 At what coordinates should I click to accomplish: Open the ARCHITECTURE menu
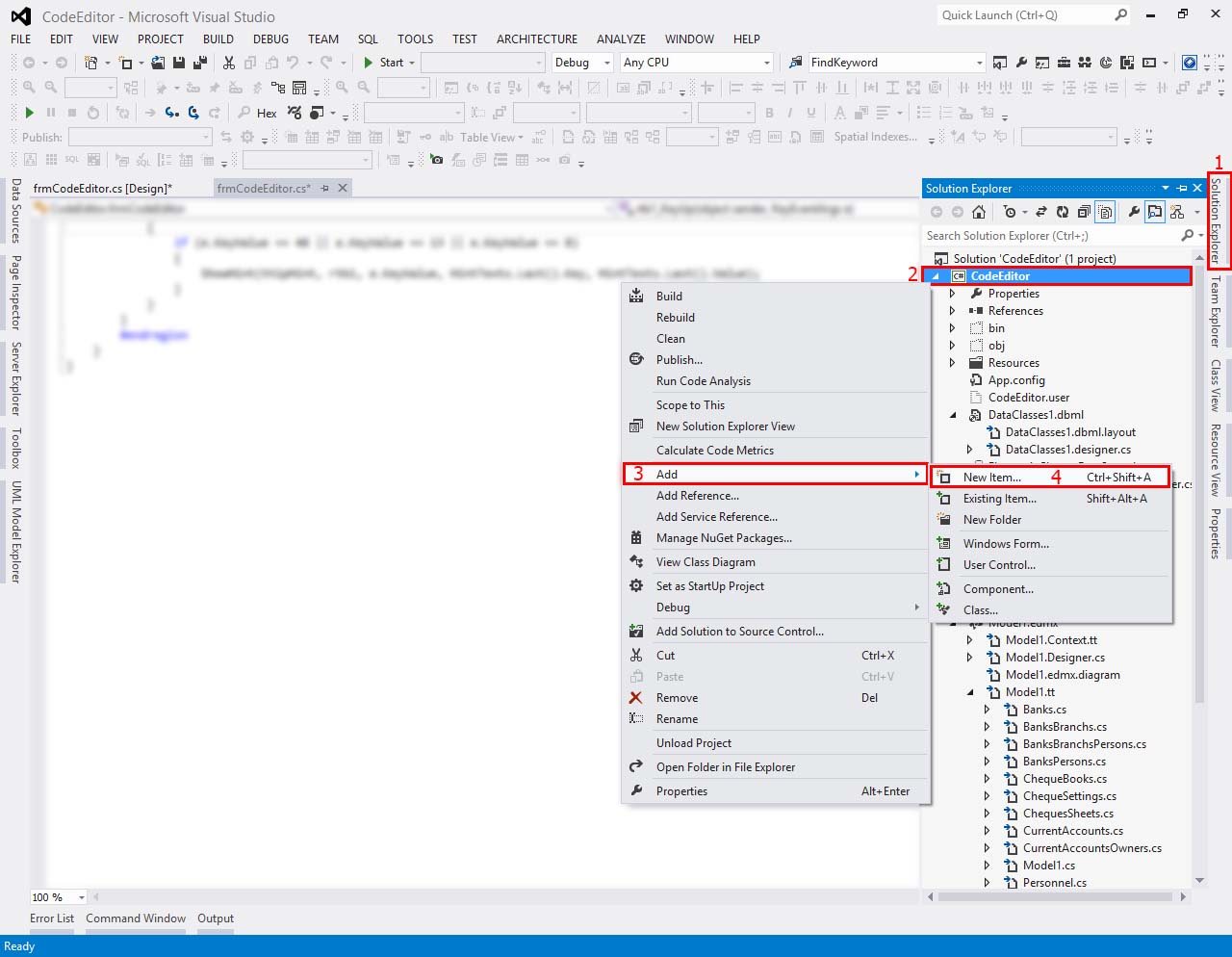click(x=537, y=39)
